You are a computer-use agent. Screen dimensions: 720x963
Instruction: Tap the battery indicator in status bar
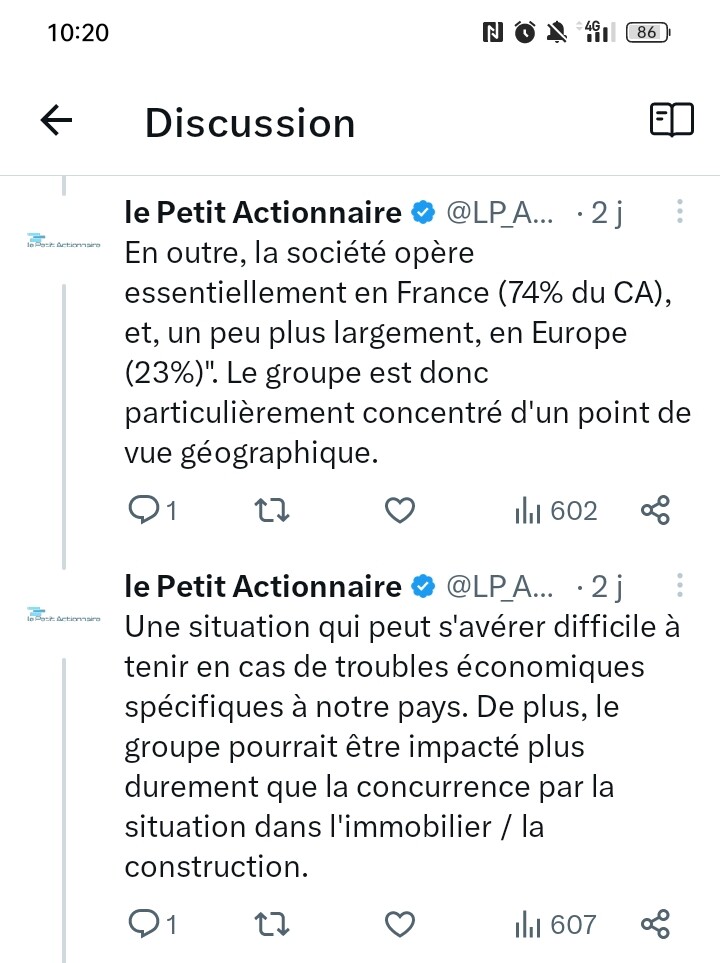coord(646,32)
